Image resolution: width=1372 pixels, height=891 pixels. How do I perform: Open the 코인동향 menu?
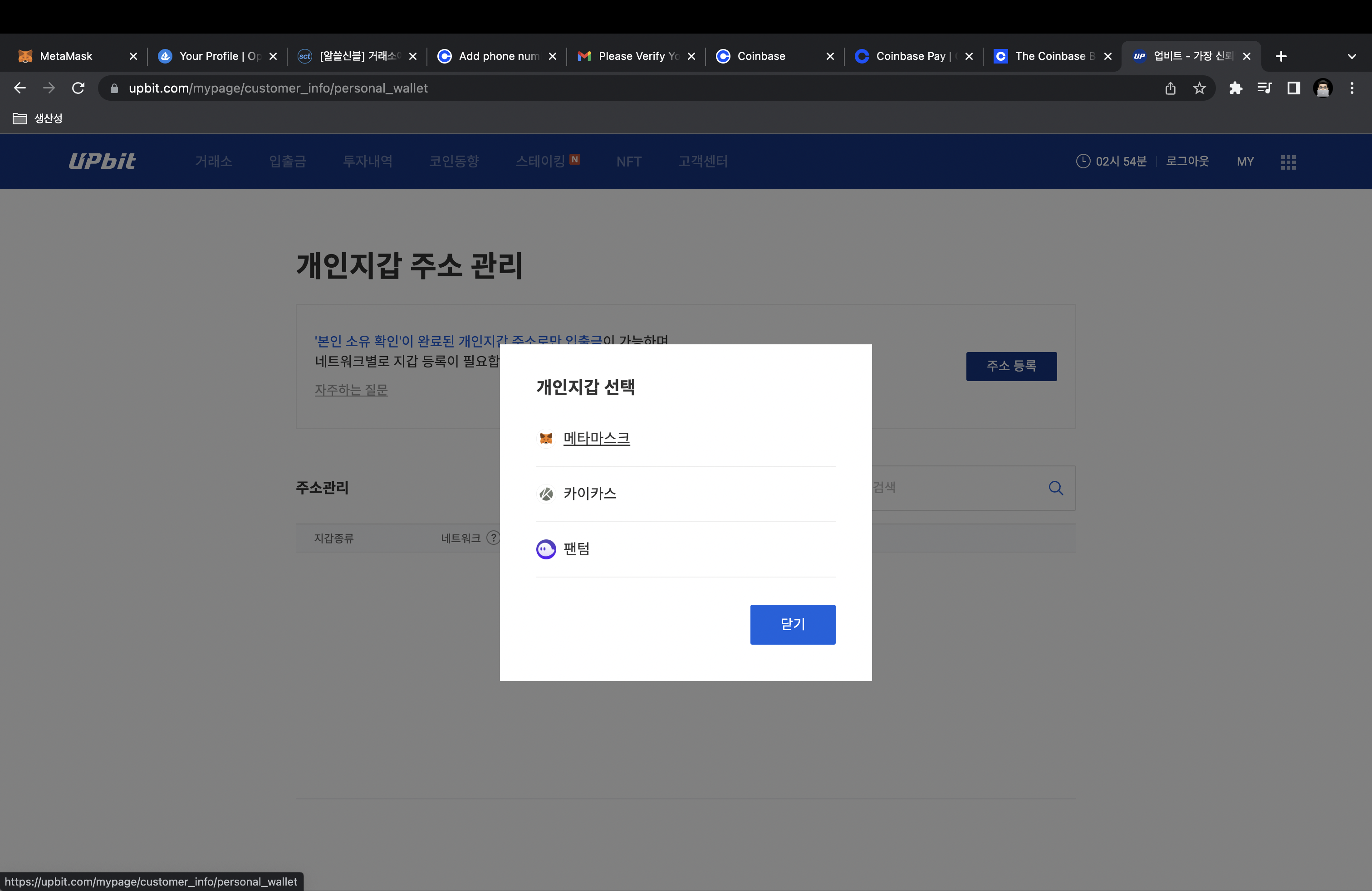[454, 162]
